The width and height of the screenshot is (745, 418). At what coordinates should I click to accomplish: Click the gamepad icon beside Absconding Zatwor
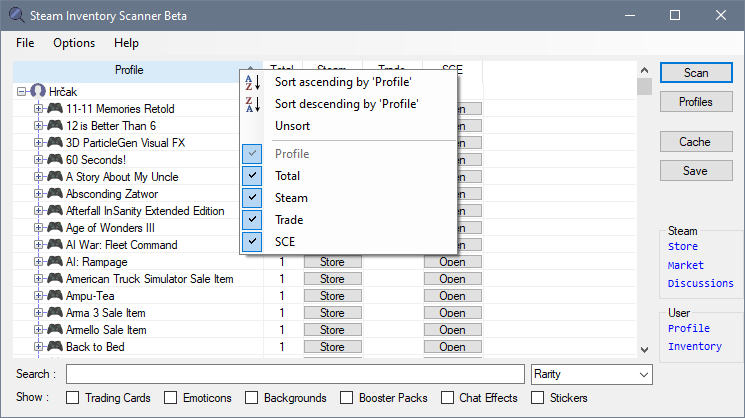click(55, 193)
